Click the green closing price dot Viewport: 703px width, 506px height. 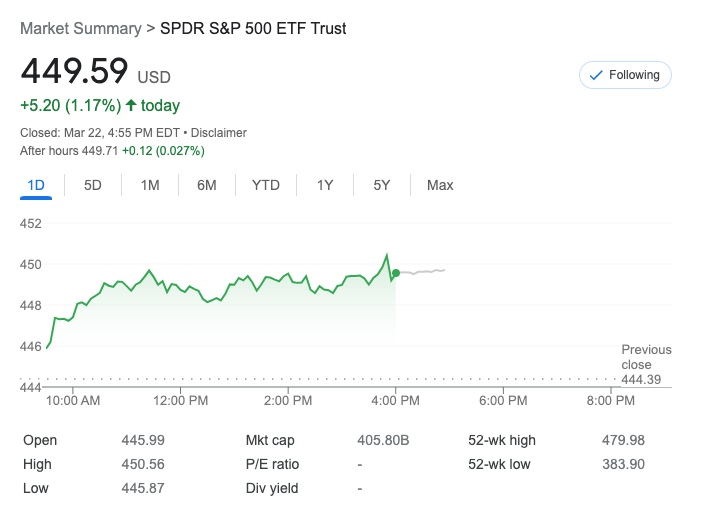[x=397, y=273]
